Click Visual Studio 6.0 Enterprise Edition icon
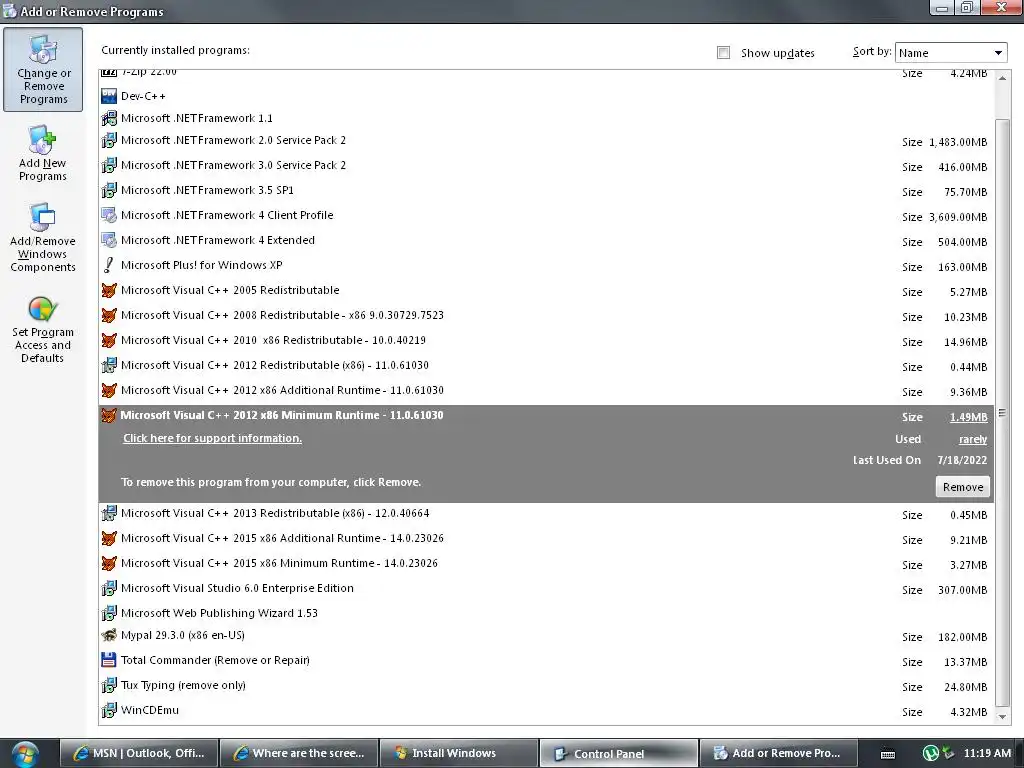The image size is (1024, 768). [x=109, y=588]
